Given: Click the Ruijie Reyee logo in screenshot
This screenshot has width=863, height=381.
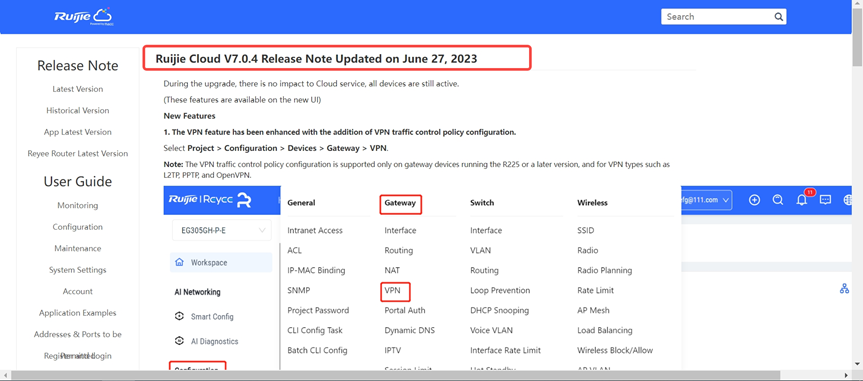Looking at the screenshot, I should tap(210, 200).
